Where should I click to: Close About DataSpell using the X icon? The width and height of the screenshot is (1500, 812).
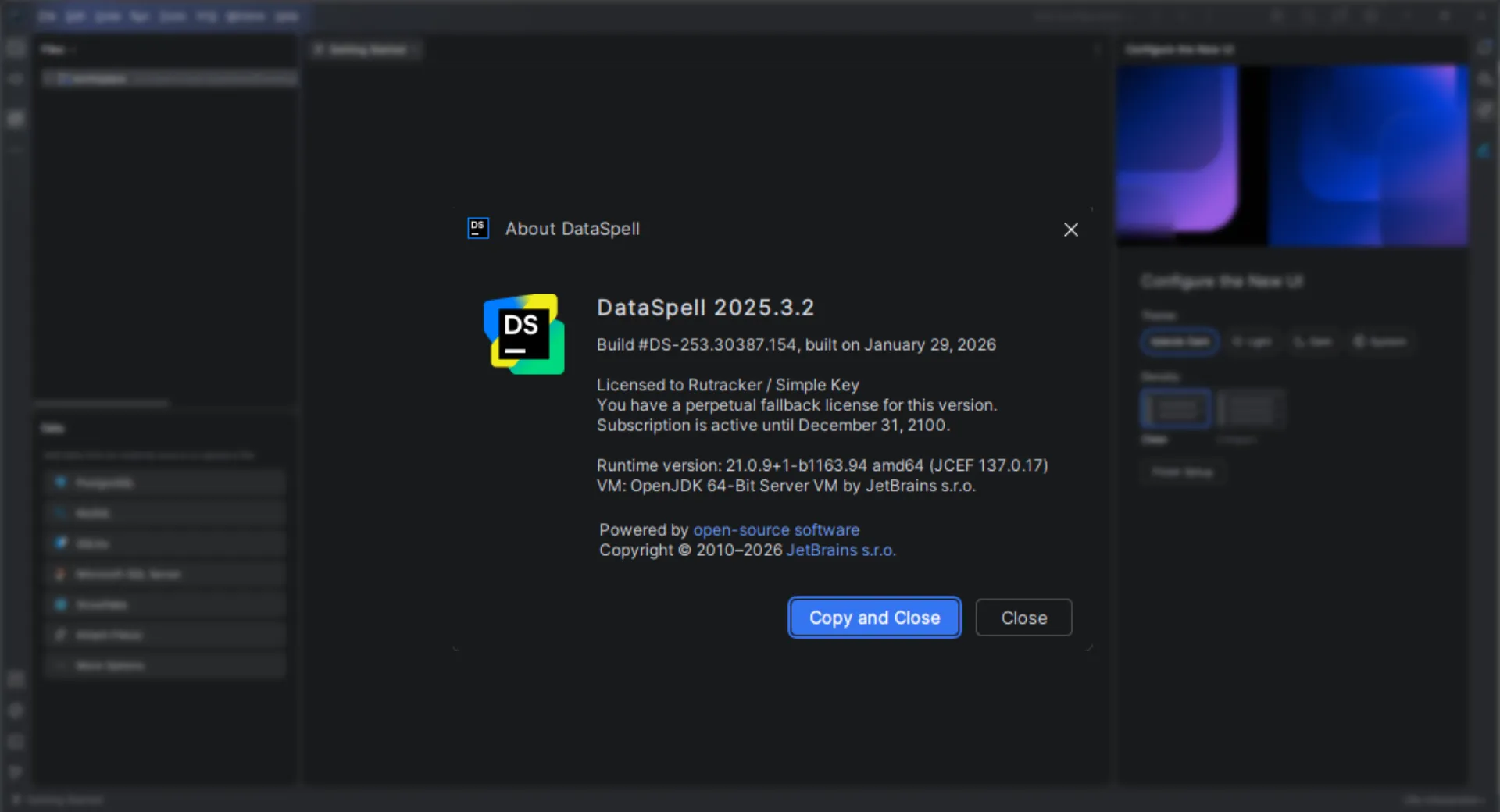(1071, 230)
